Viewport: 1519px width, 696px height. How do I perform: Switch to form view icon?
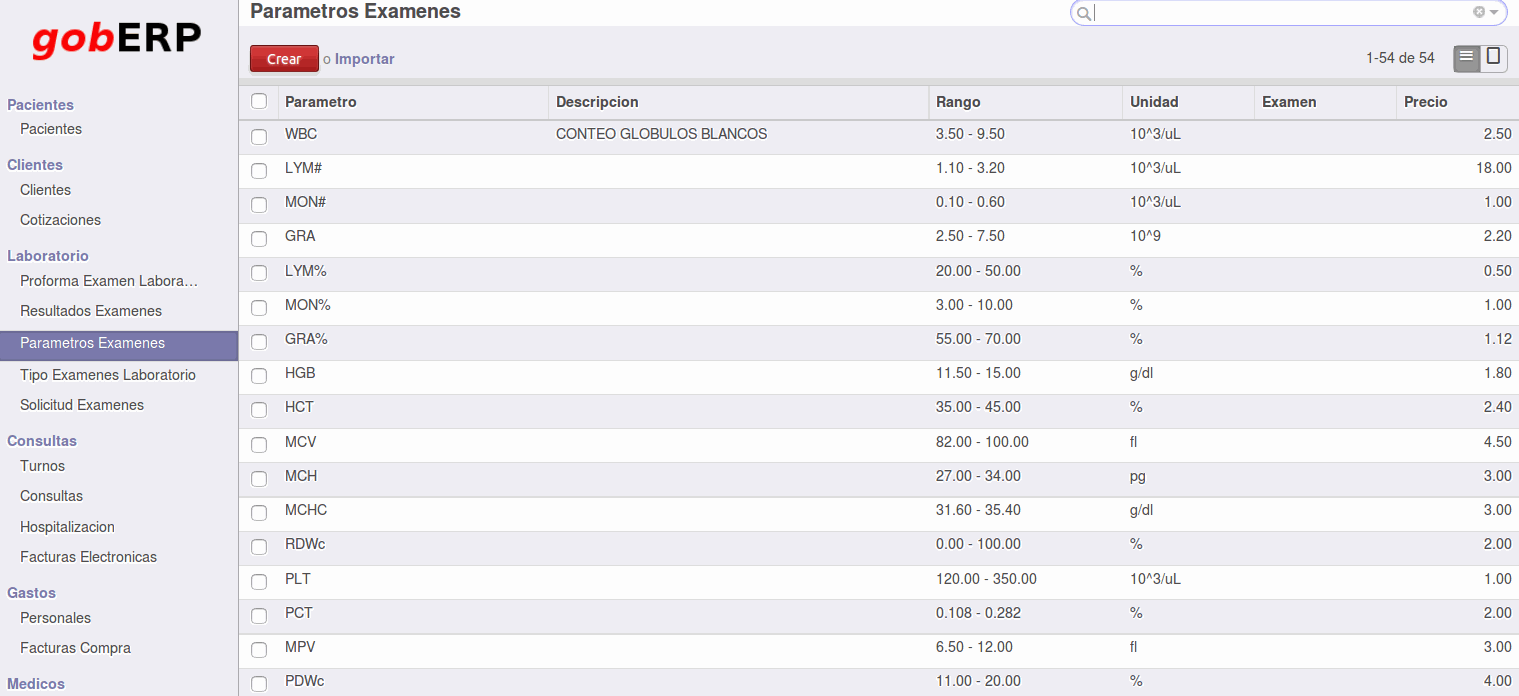click(x=1493, y=57)
